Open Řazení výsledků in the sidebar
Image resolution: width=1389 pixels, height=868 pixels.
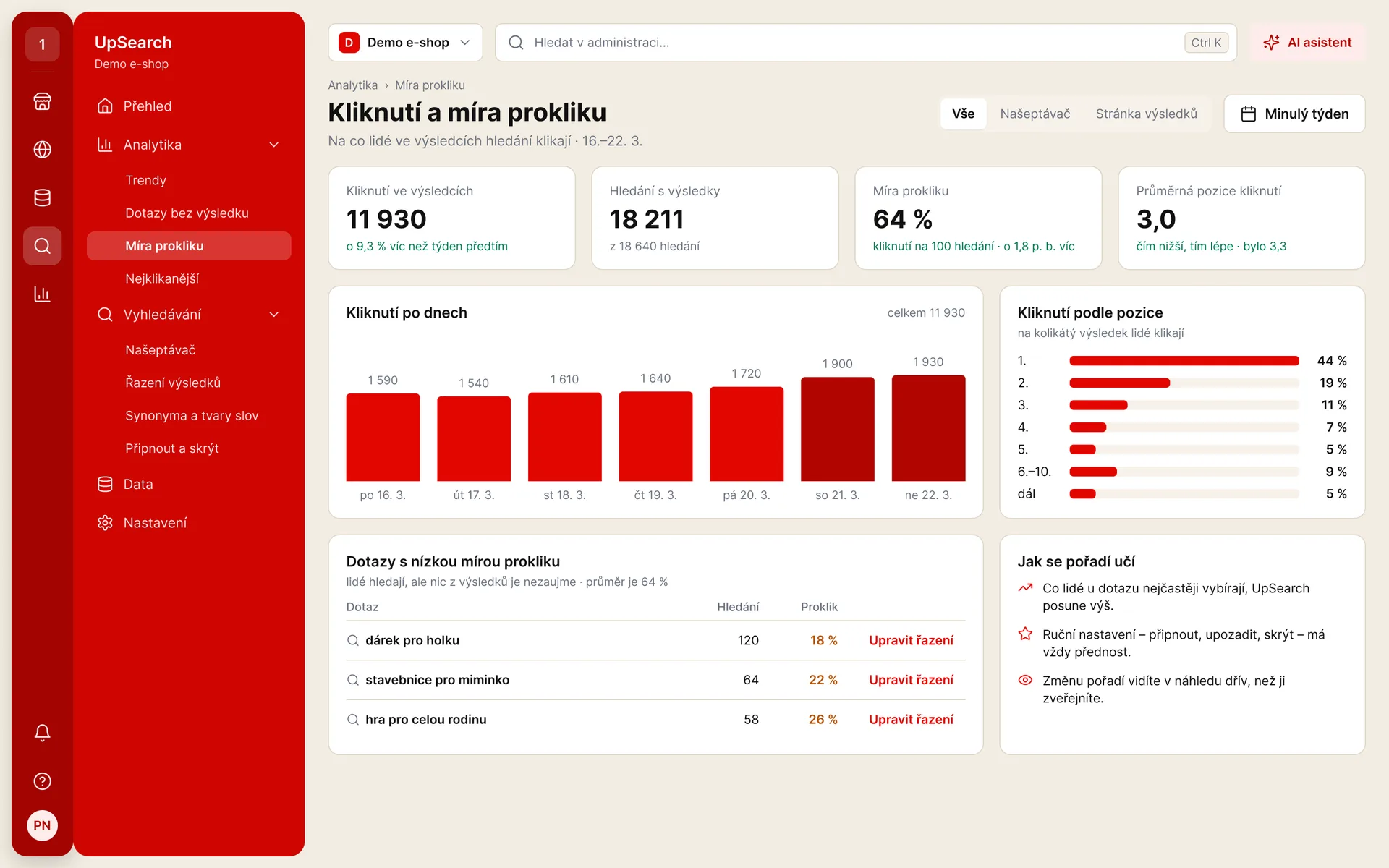(x=189, y=383)
